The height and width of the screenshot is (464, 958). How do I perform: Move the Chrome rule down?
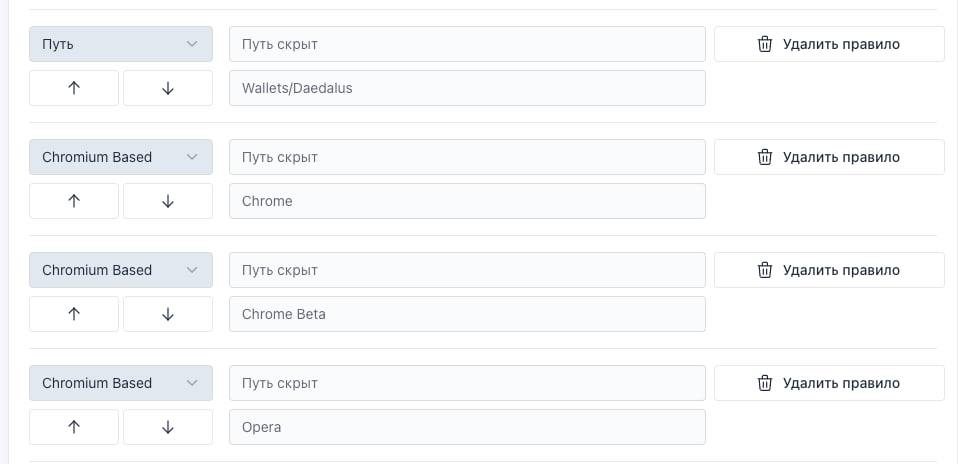pos(168,201)
